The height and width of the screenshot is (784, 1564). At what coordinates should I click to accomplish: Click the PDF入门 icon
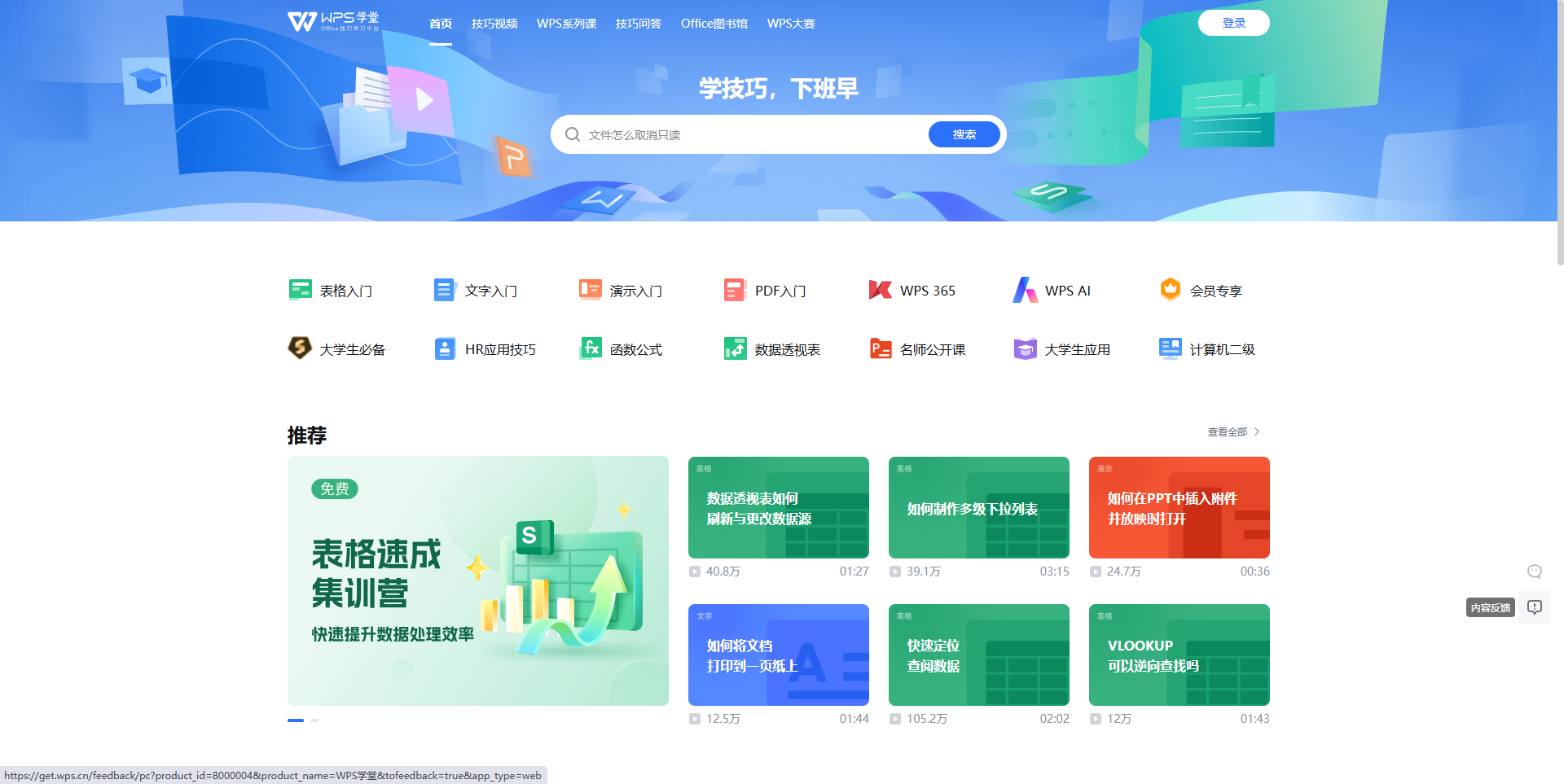tap(735, 290)
